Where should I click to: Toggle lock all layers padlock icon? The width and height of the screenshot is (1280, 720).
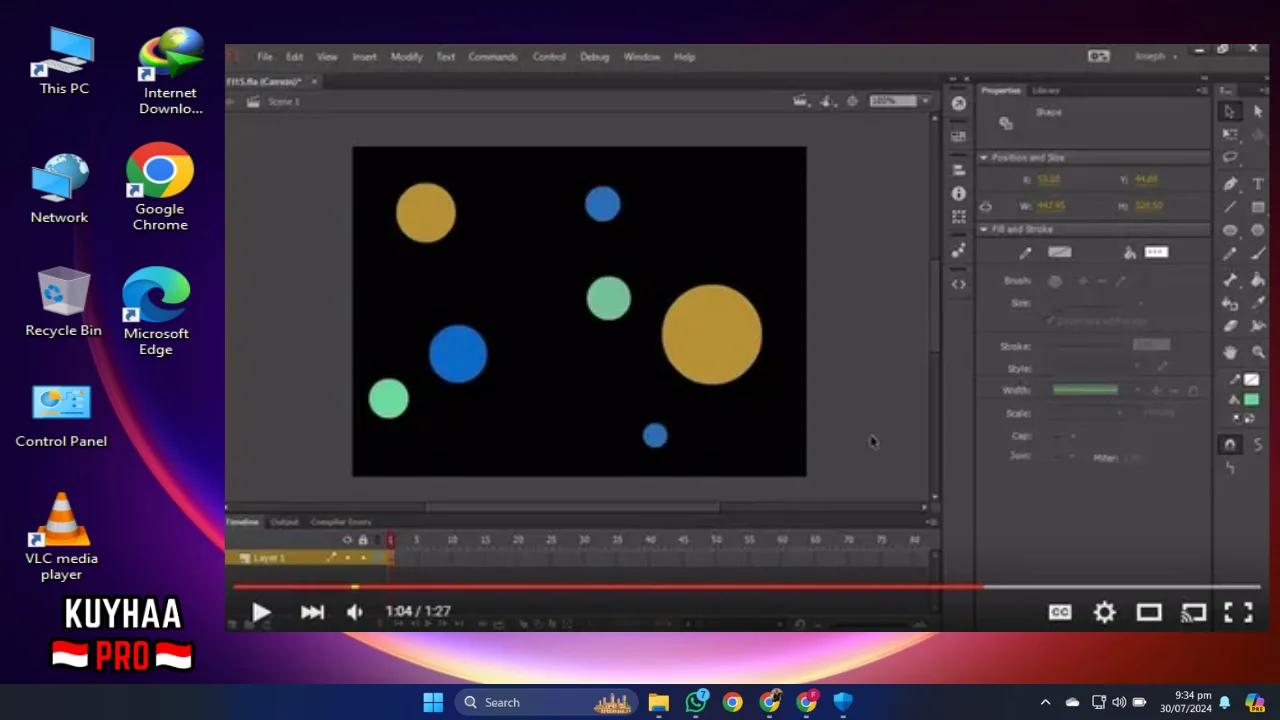(363, 540)
